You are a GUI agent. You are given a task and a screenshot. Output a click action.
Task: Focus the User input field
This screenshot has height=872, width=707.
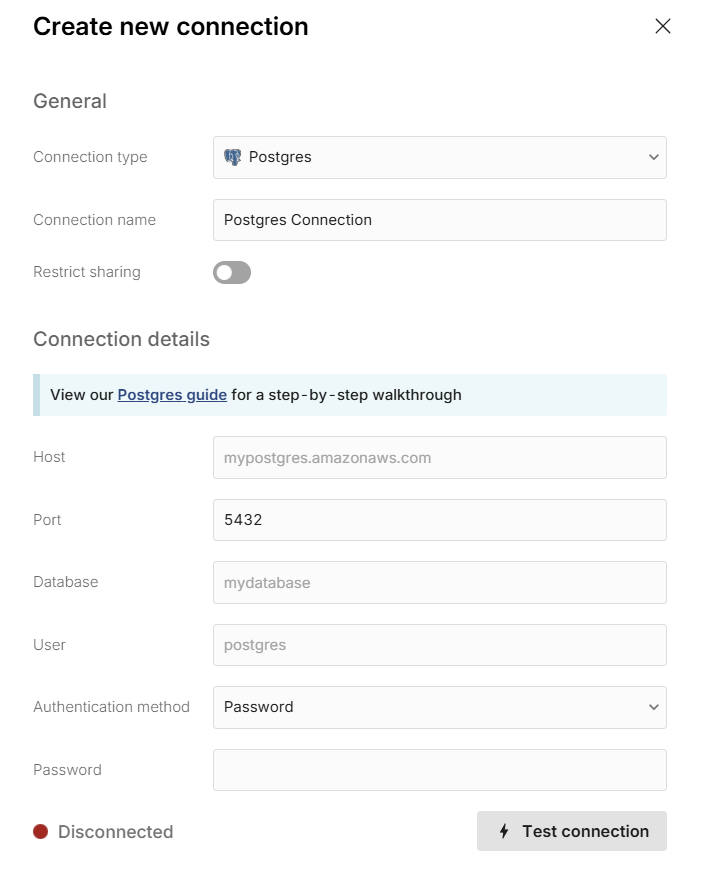tap(440, 645)
